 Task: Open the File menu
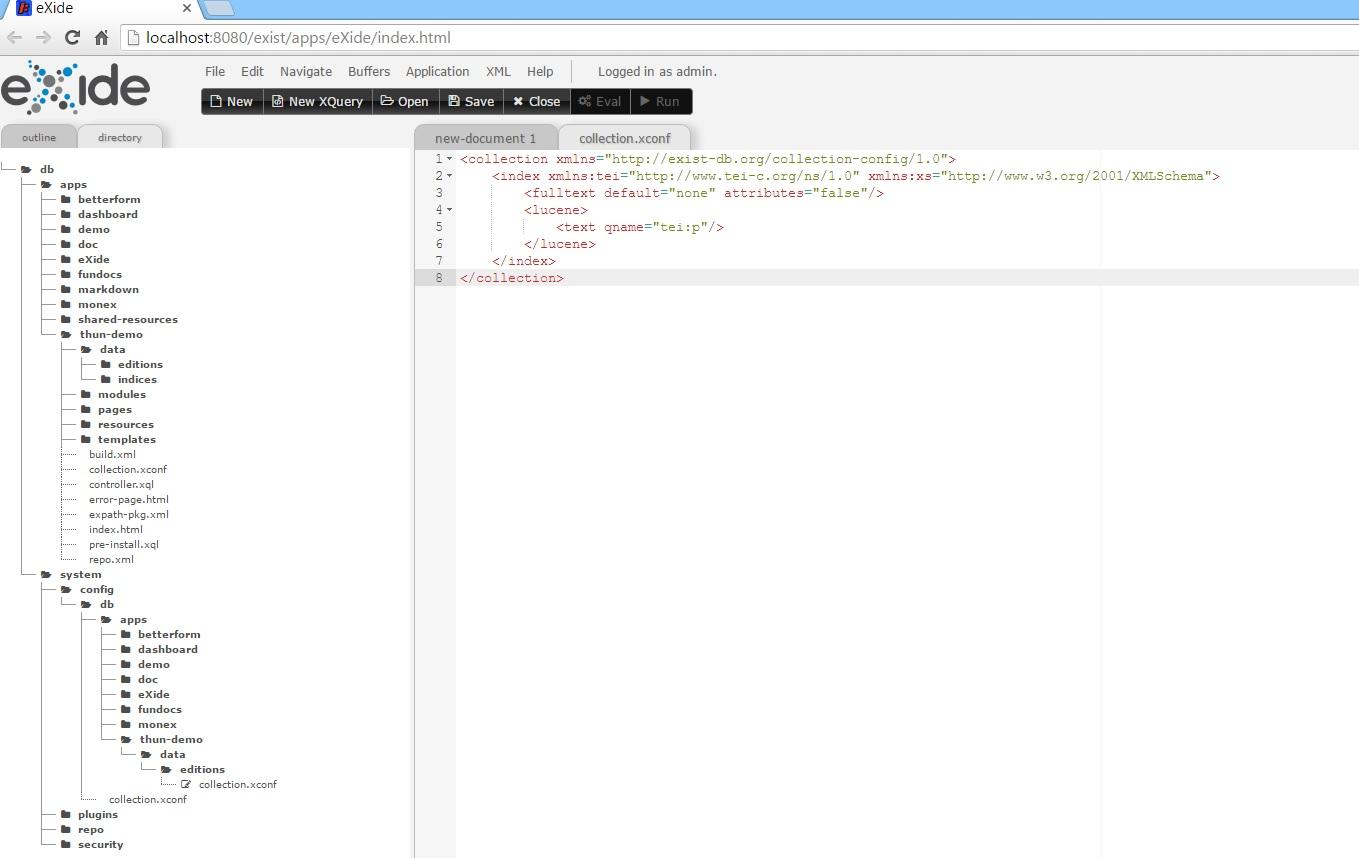click(215, 71)
